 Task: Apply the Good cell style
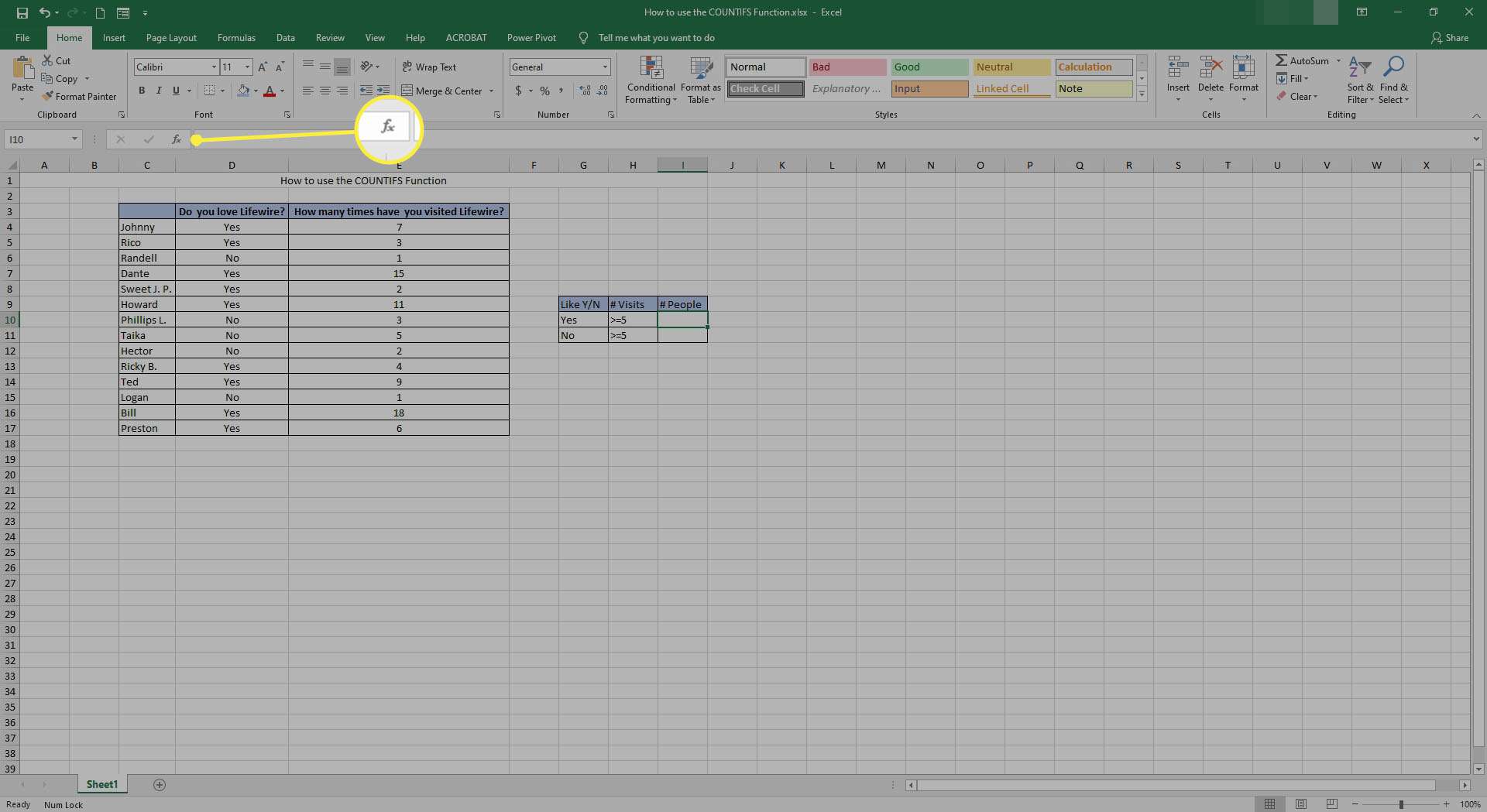point(929,67)
